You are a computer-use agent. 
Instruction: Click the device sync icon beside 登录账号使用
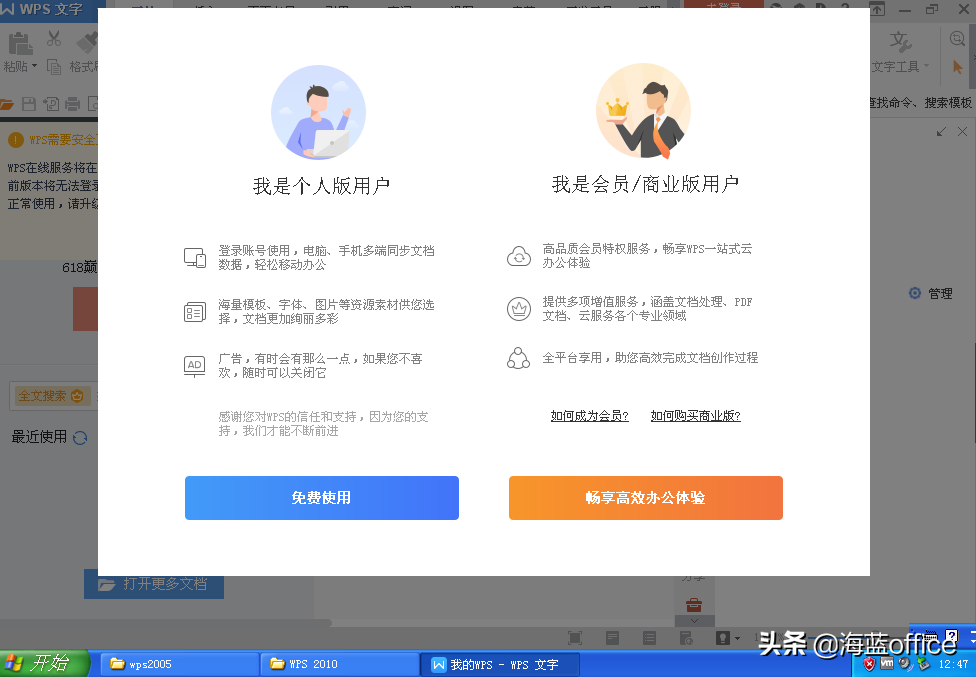[195, 258]
